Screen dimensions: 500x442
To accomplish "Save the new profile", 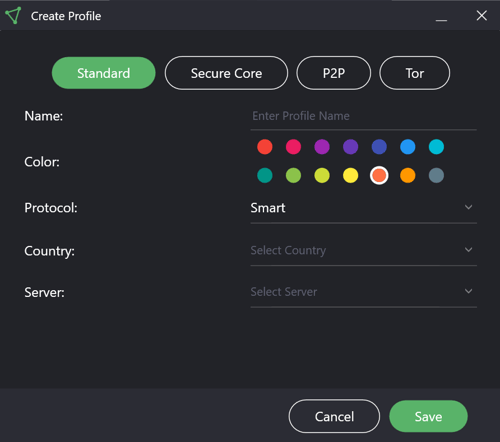I will [428, 416].
